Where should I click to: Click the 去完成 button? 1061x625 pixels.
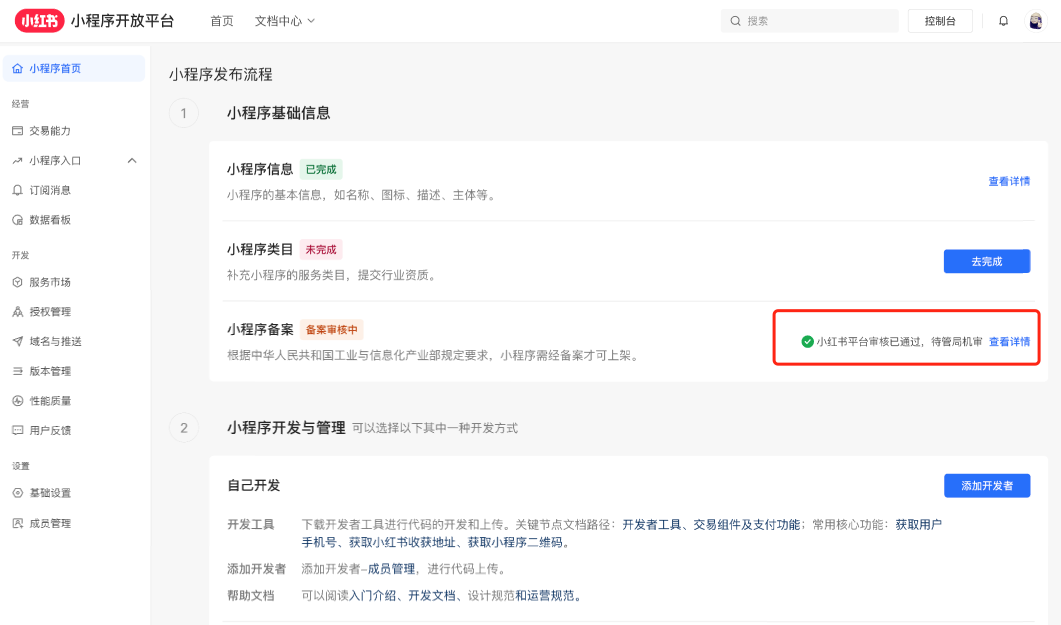click(986, 262)
